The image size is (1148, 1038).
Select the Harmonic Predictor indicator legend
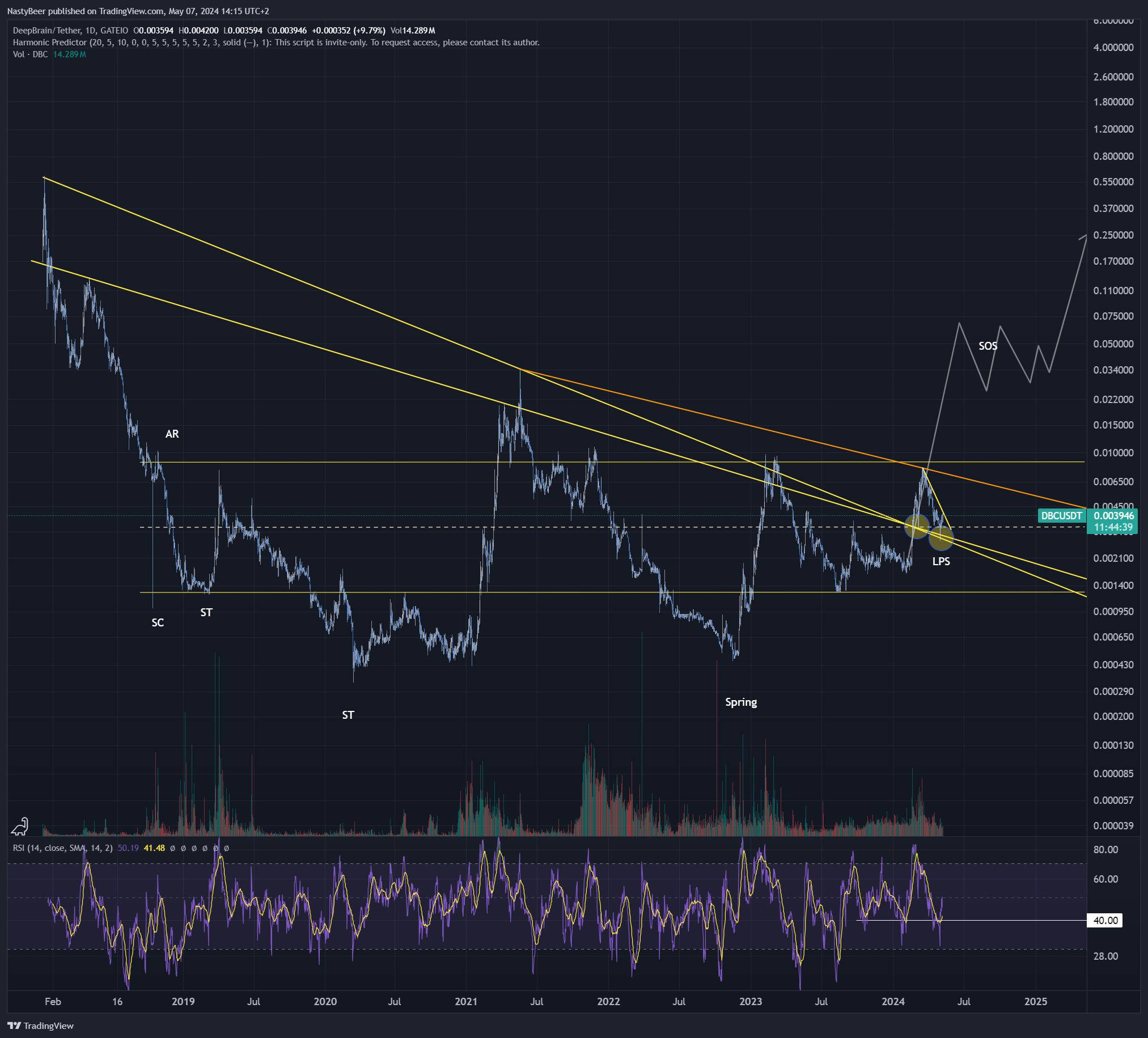tap(276, 43)
